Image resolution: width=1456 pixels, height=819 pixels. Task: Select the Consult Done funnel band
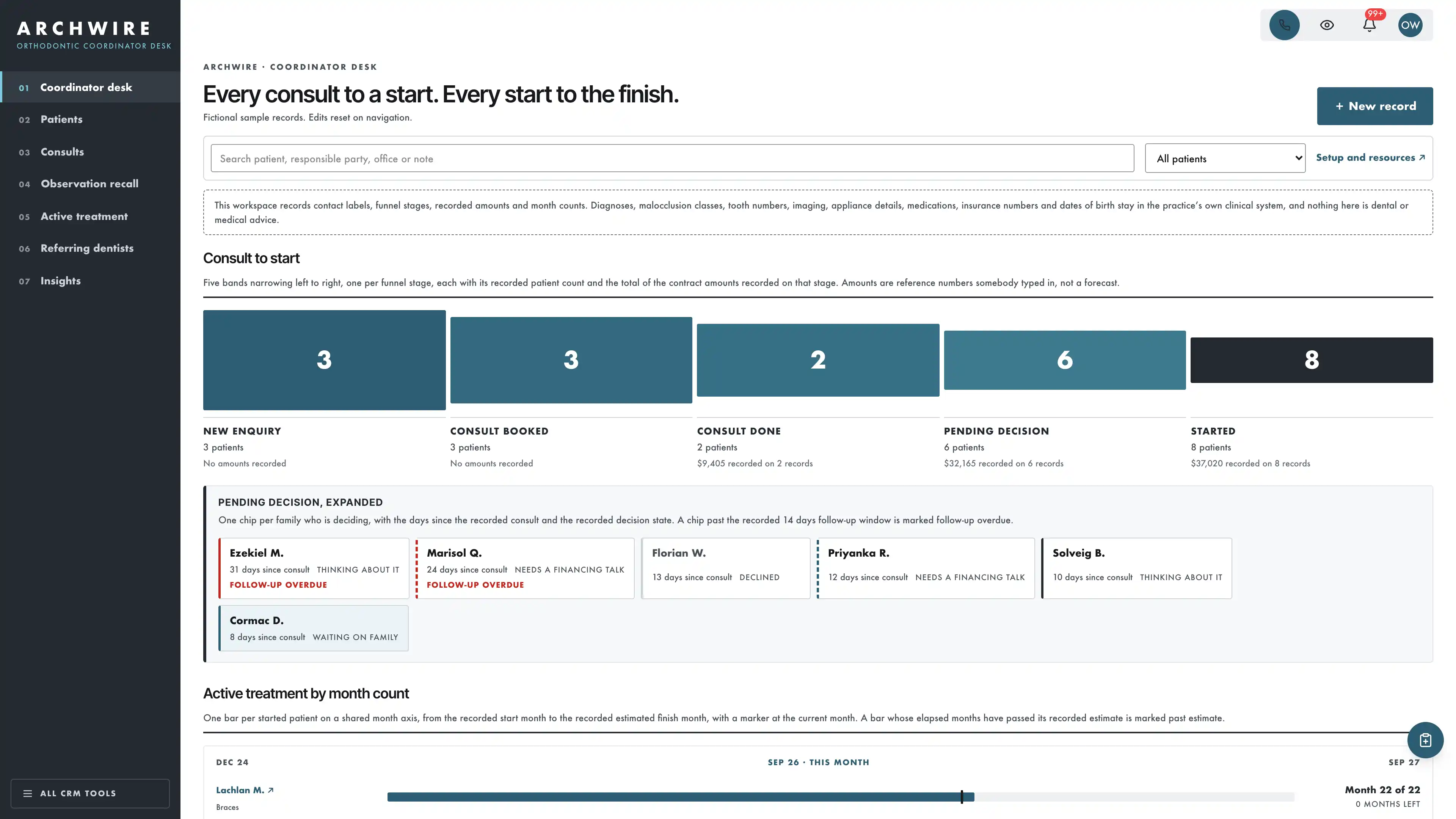click(x=818, y=360)
